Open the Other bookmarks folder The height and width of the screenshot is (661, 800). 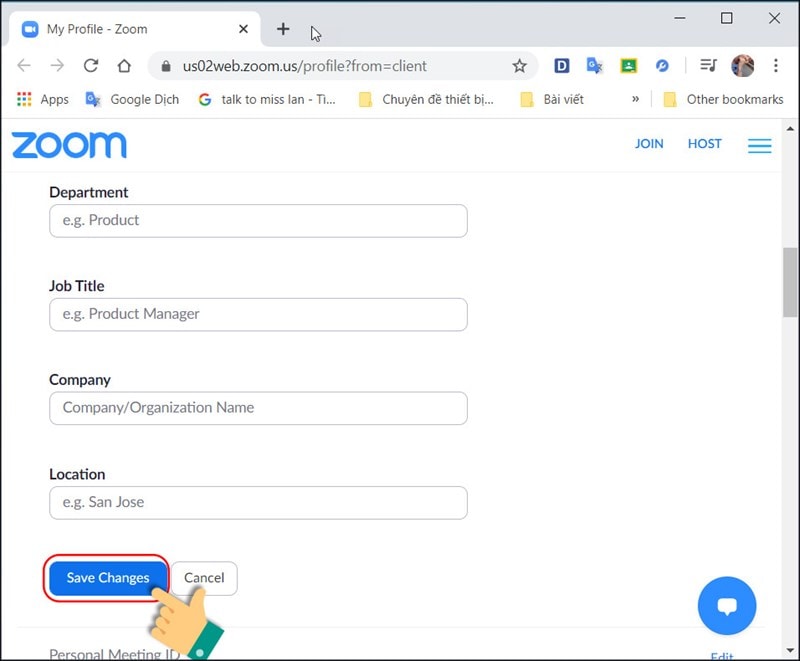(x=722, y=99)
